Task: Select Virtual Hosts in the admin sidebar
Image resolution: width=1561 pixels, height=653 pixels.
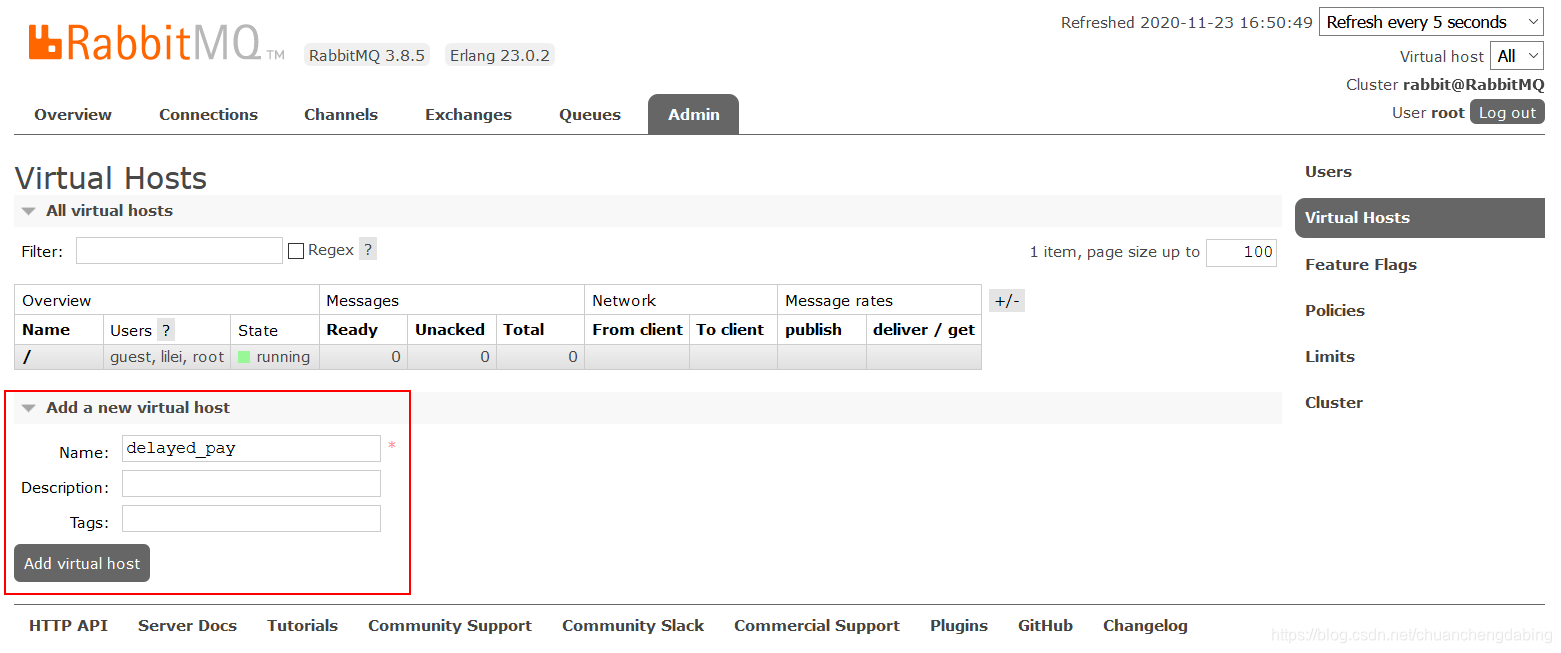Action: (x=1420, y=218)
